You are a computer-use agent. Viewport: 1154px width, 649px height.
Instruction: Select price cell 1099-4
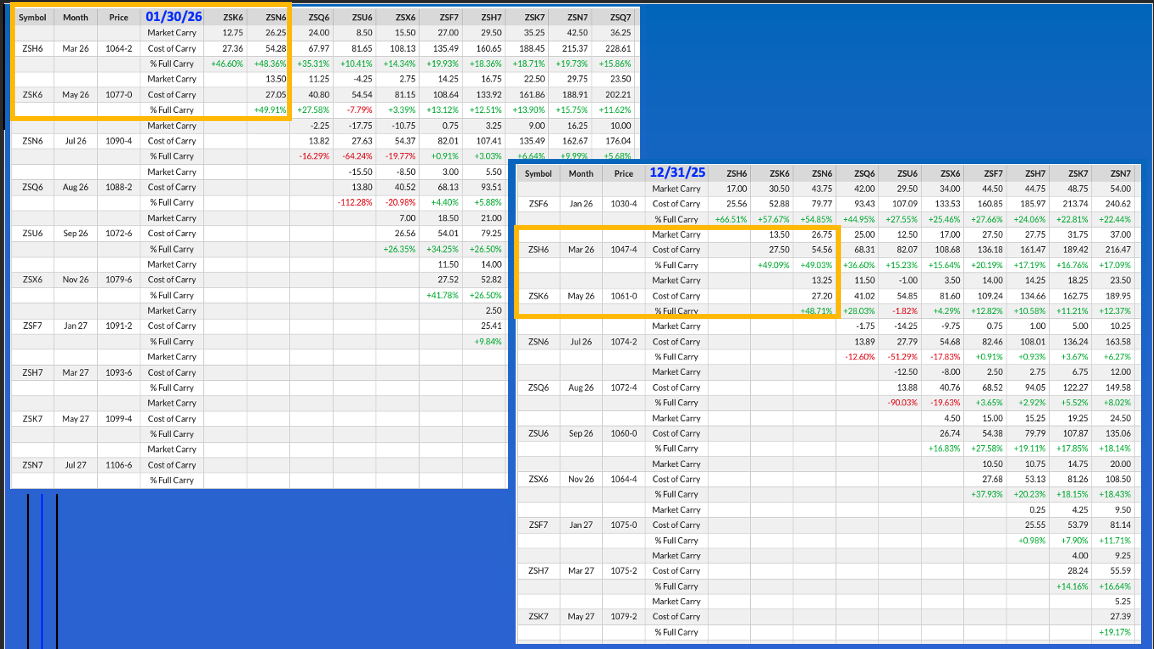118,419
